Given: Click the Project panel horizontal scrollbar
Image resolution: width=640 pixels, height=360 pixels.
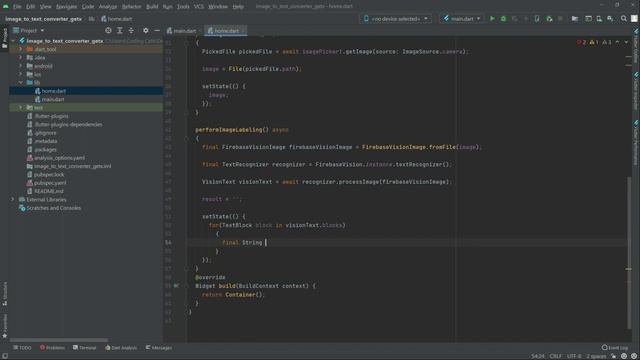Looking at the screenshot, I should click(x=59, y=340).
